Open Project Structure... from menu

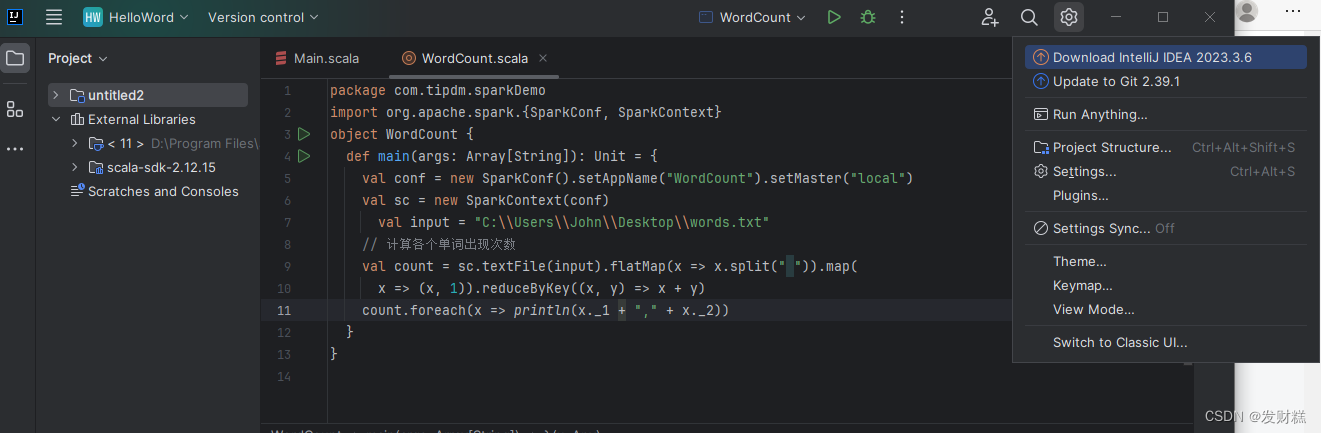1166,147
